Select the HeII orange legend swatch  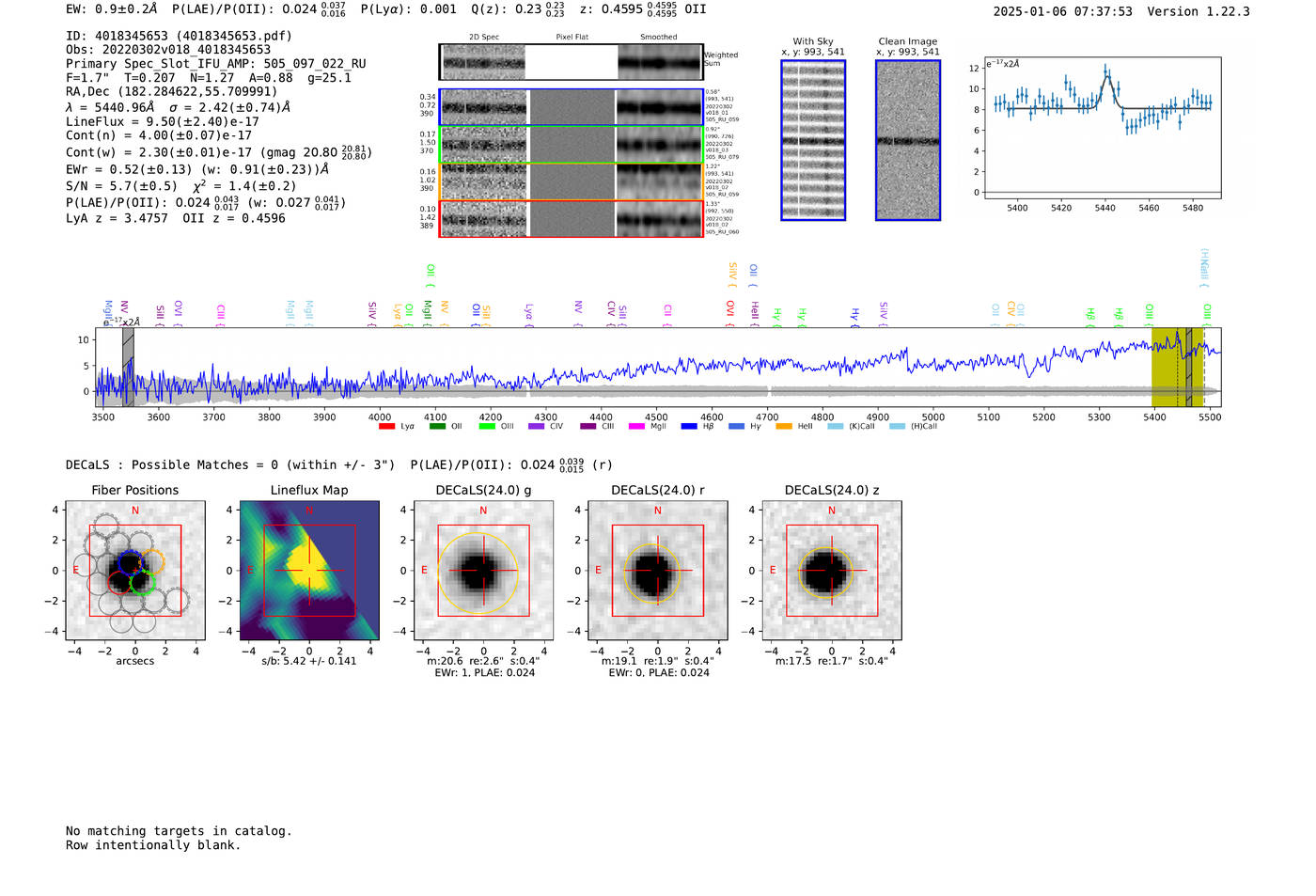784,427
